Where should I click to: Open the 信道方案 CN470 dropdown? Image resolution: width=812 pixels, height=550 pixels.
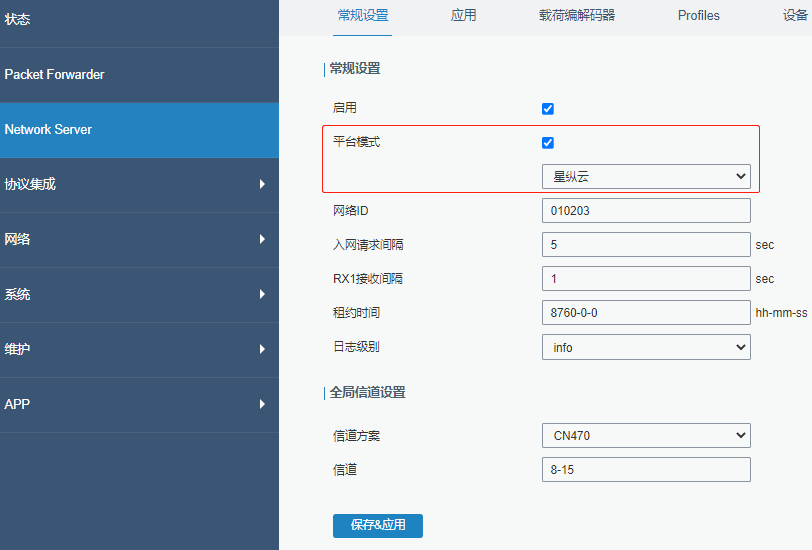[646, 436]
